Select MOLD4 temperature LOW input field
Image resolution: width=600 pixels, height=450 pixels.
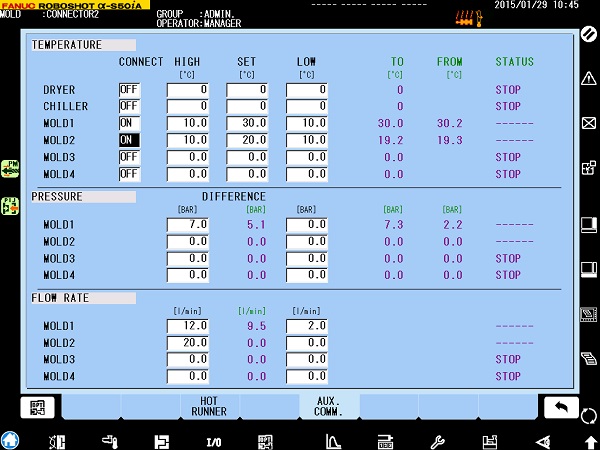307,174
